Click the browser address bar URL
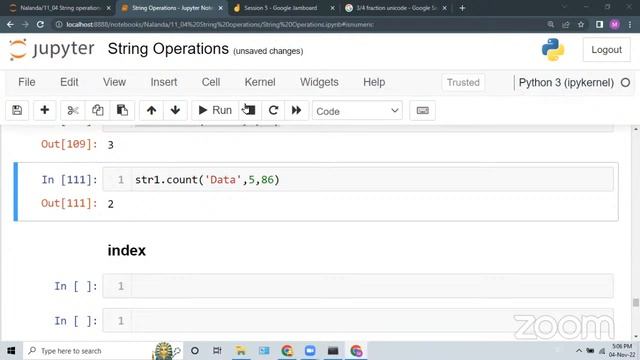Screen dimensions: 640x360 click(220, 24)
